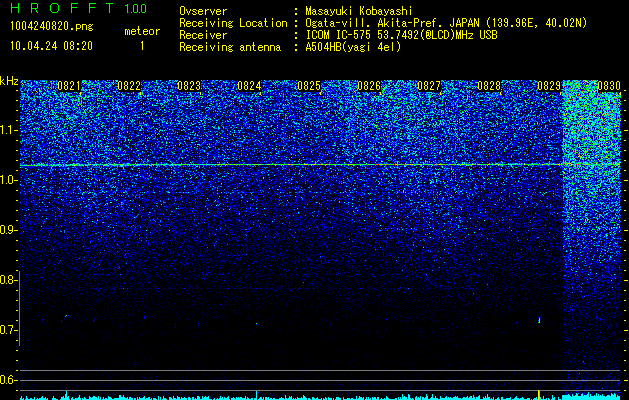This screenshot has width=629, height=400.
Task: Click the Ogata-vill. Akita-Pref. JAPAN location text
Action: point(446,23)
